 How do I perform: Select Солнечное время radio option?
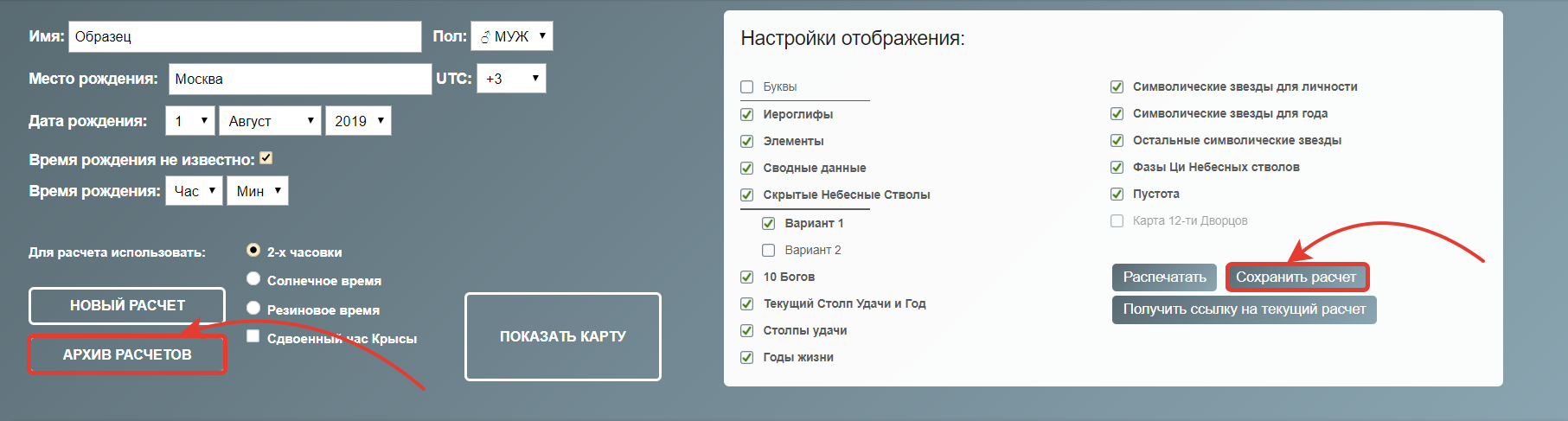pyautogui.click(x=253, y=278)
